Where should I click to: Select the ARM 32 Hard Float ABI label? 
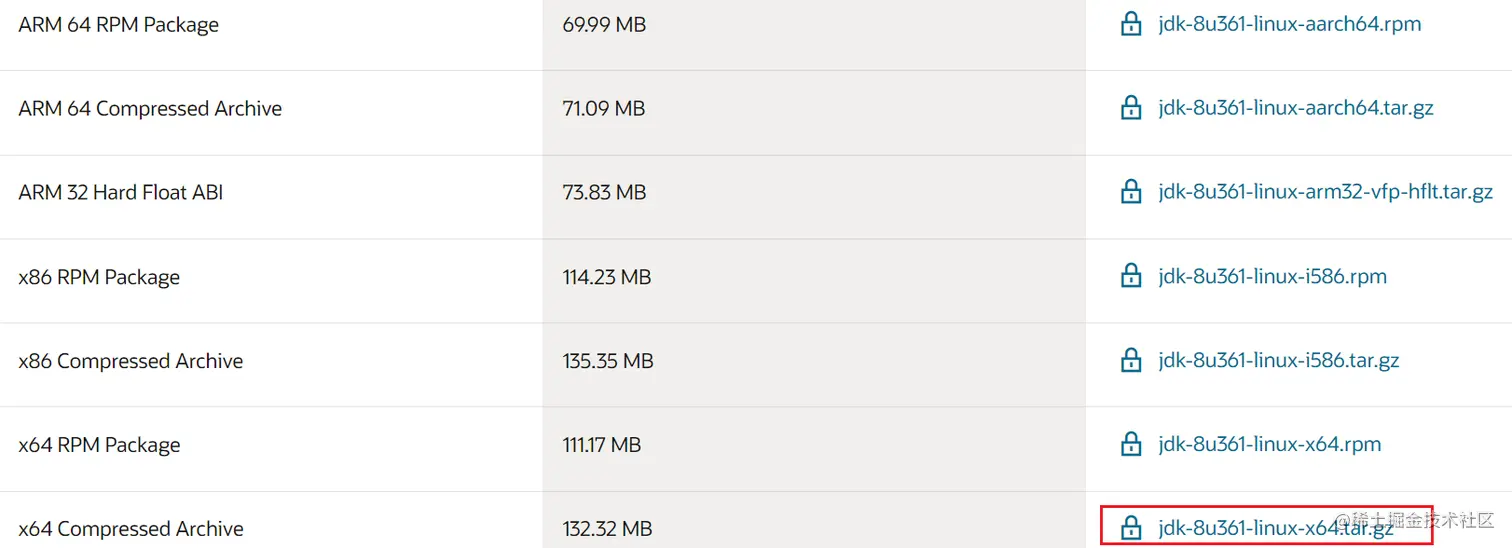point(120,192)
